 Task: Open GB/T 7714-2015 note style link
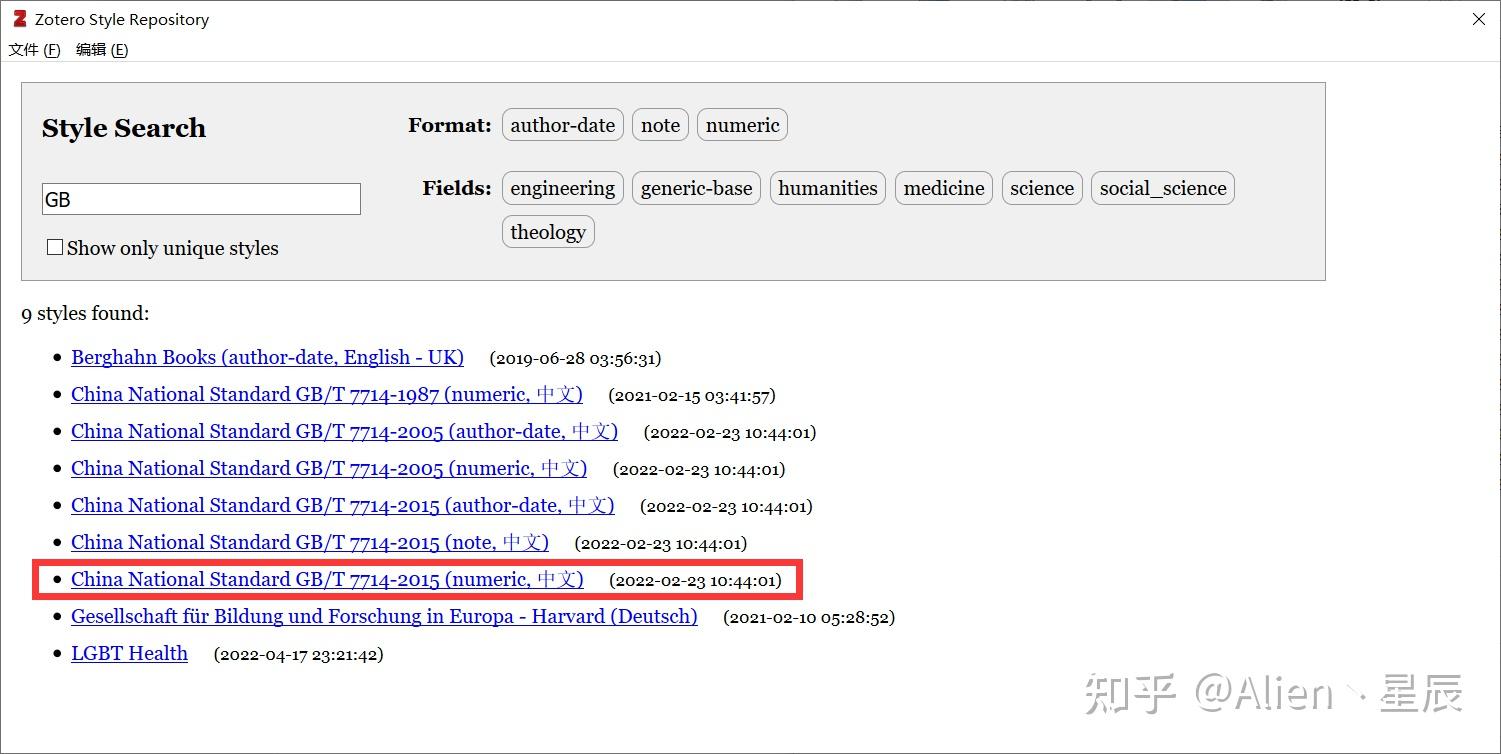pyautogui.click(x=310, y=542)
